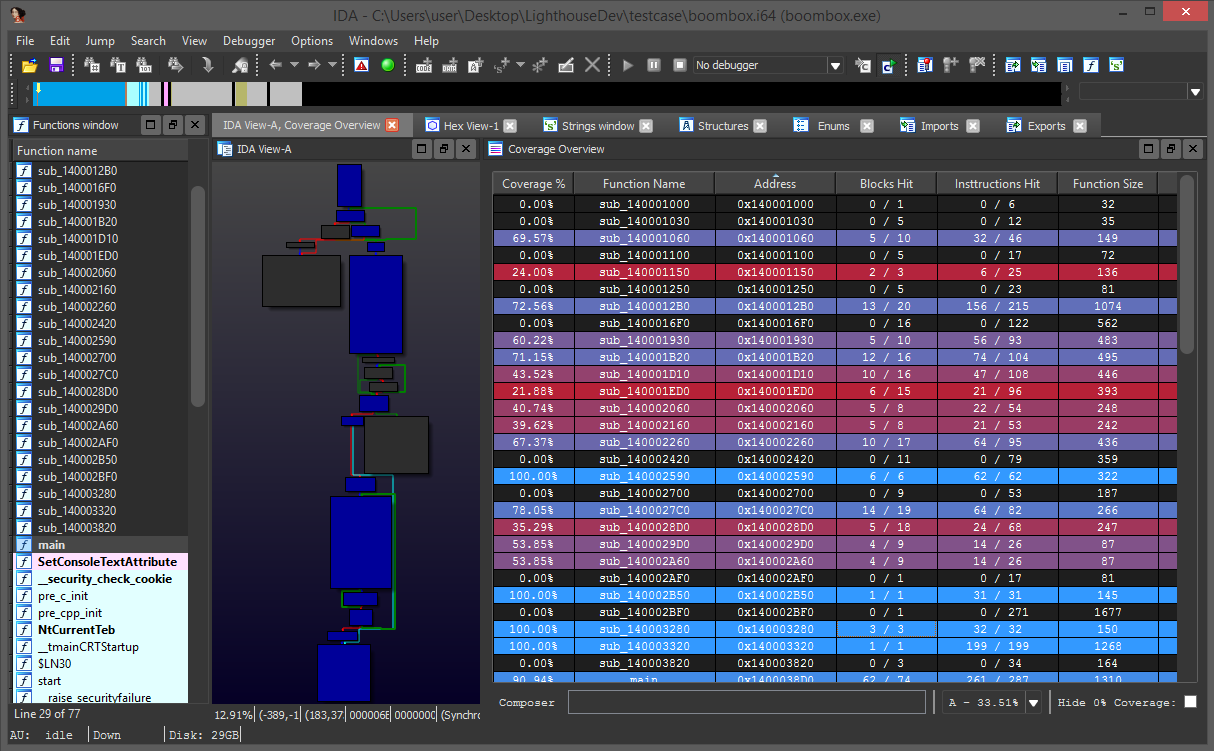Expand the No debugger dropdown

click(x=835, y=65)
